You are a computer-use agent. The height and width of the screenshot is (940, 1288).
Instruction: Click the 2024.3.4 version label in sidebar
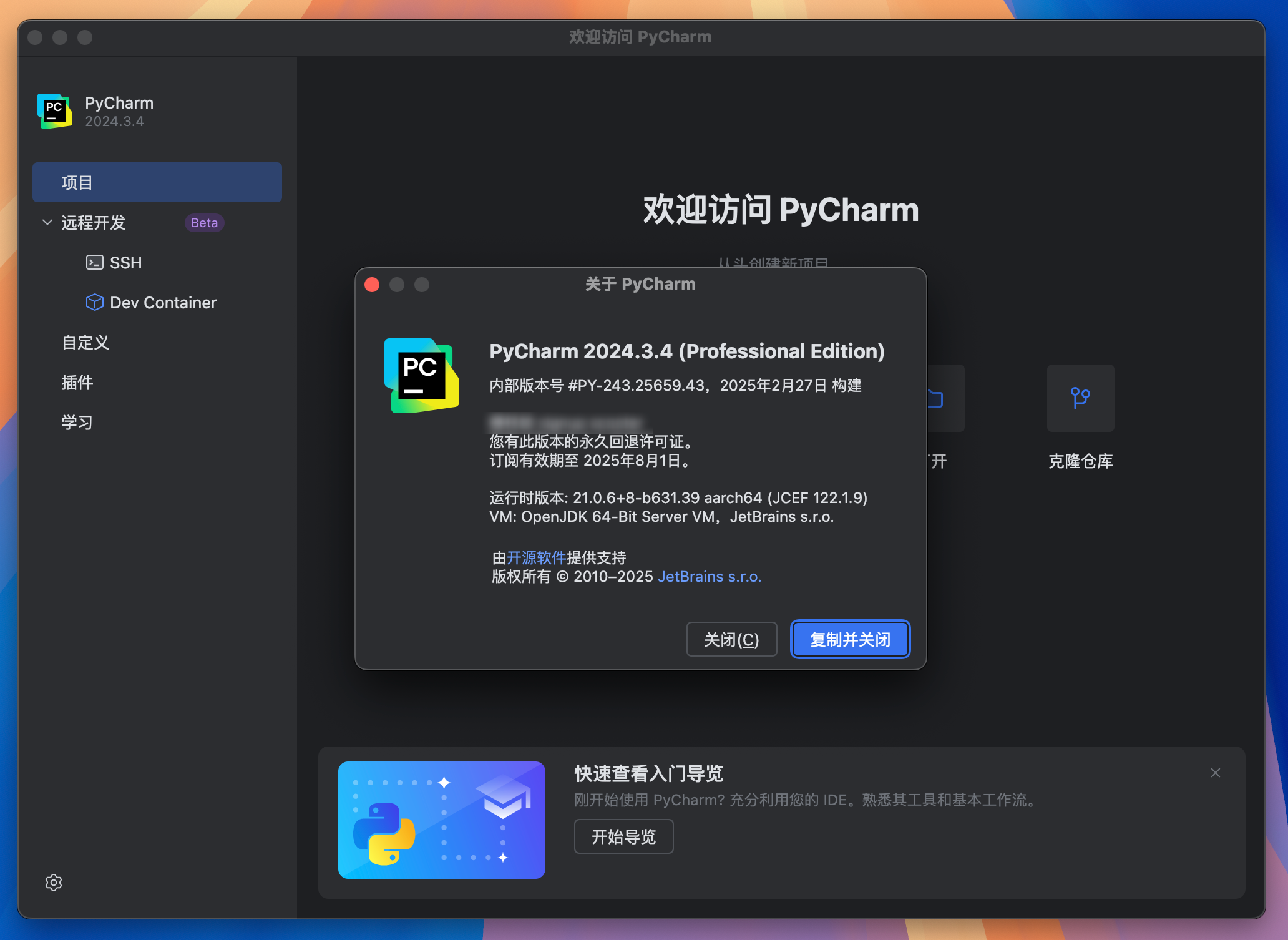(x=114, y=121)
